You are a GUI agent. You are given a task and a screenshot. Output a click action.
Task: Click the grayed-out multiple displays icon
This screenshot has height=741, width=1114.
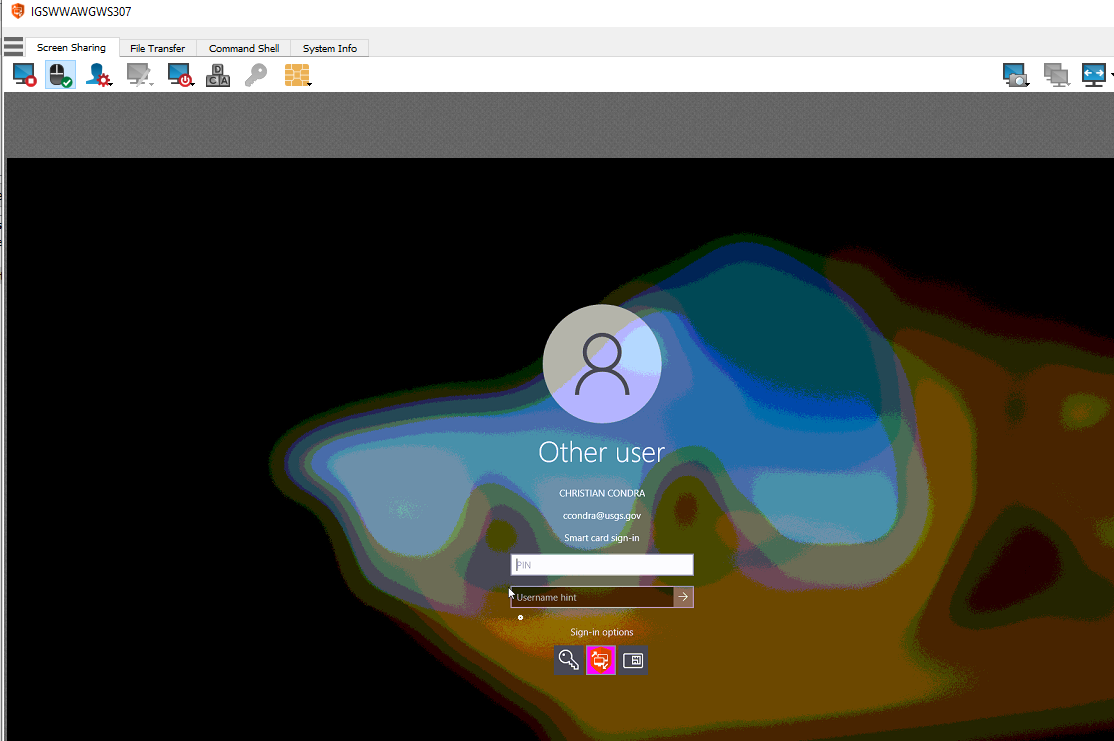(x=1056, y=75)
